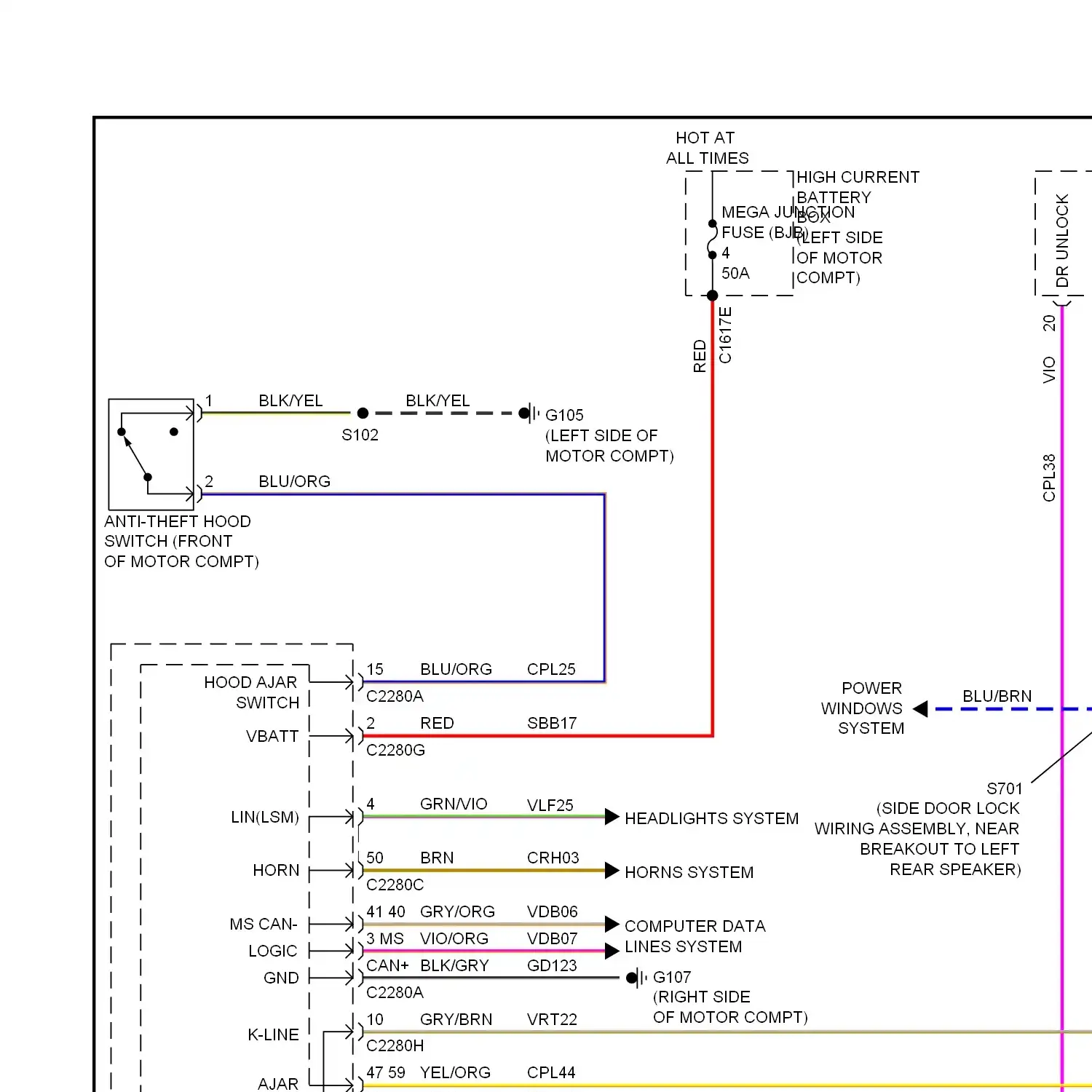Click C2280A connector label under pin 15

[395, 696]
